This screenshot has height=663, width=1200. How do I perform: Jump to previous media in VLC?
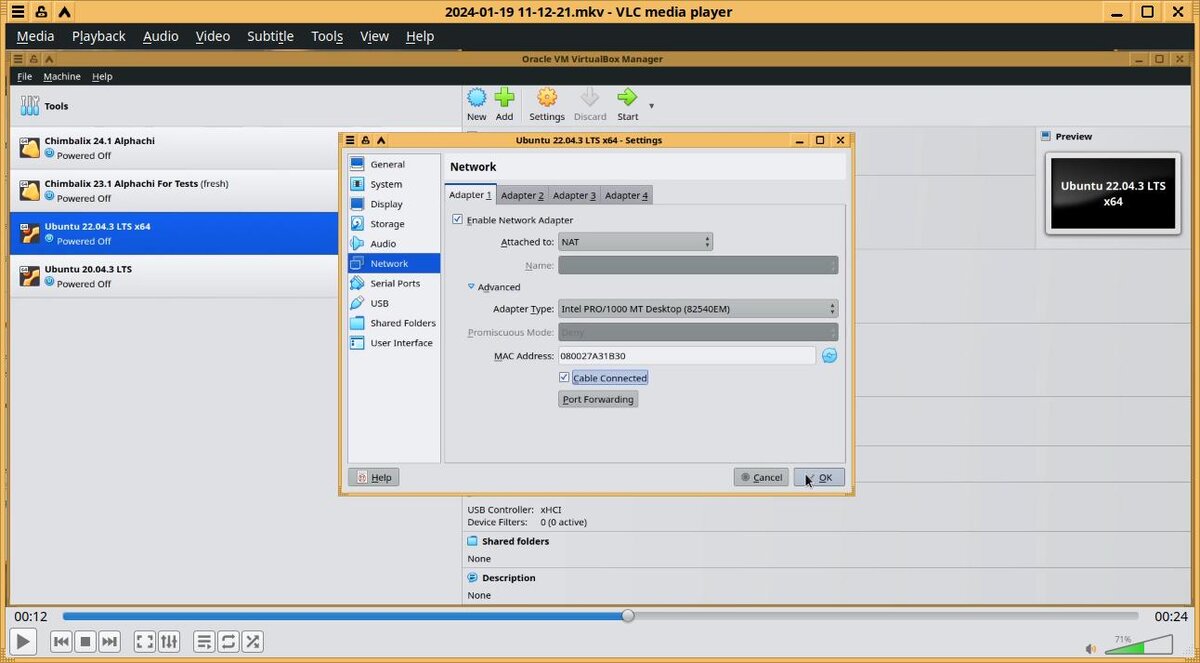coord(61,641)
